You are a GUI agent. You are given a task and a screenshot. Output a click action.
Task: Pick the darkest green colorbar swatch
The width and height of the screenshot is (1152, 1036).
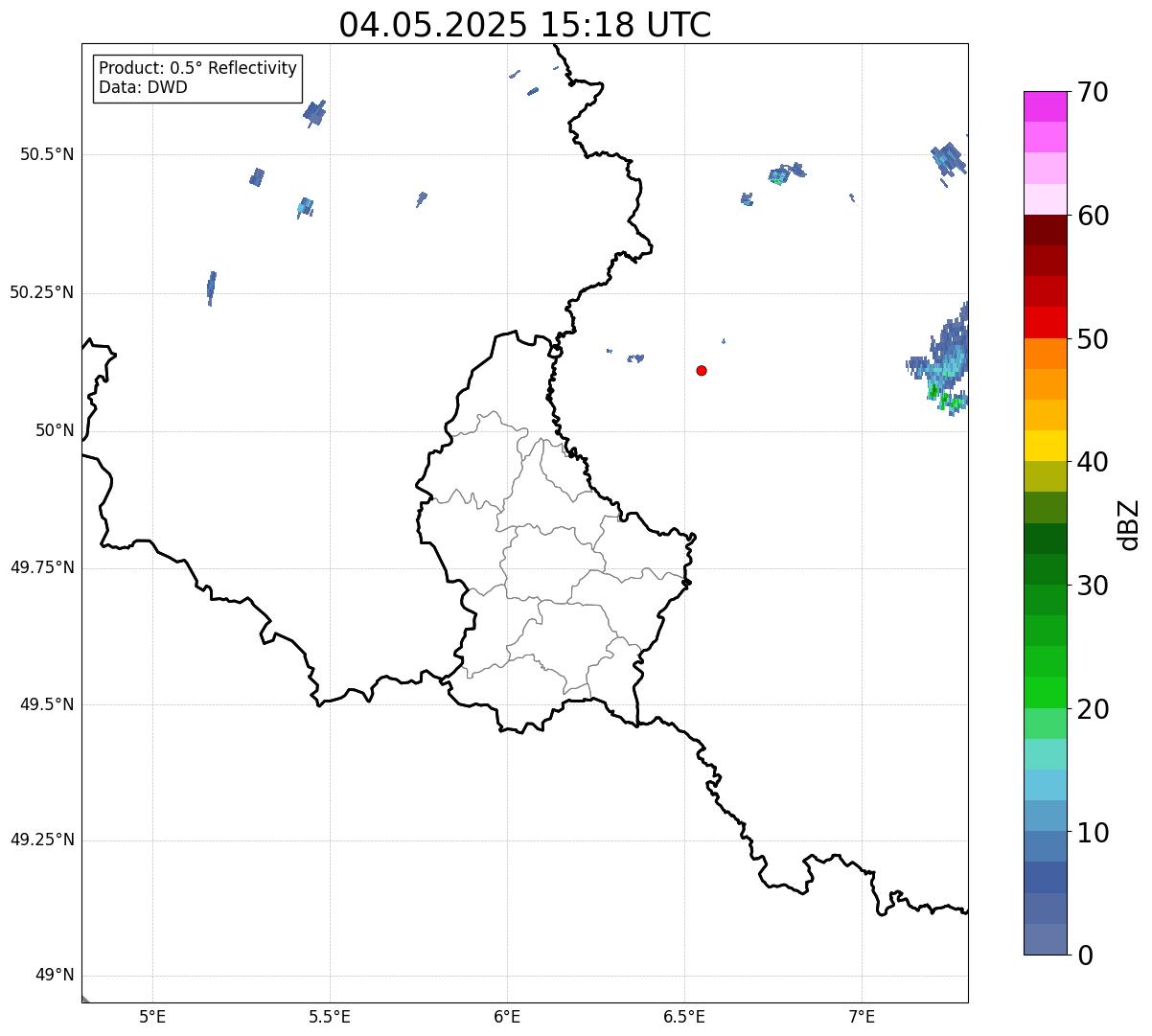[1045, 539]
